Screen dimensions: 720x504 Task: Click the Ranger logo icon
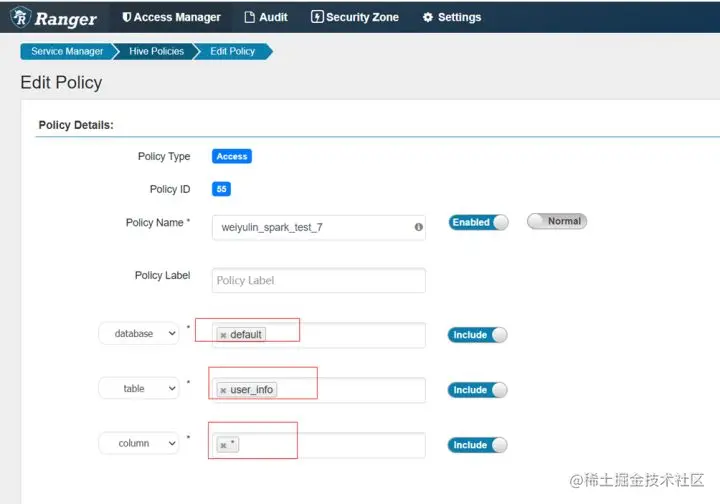tap(21, 17)
